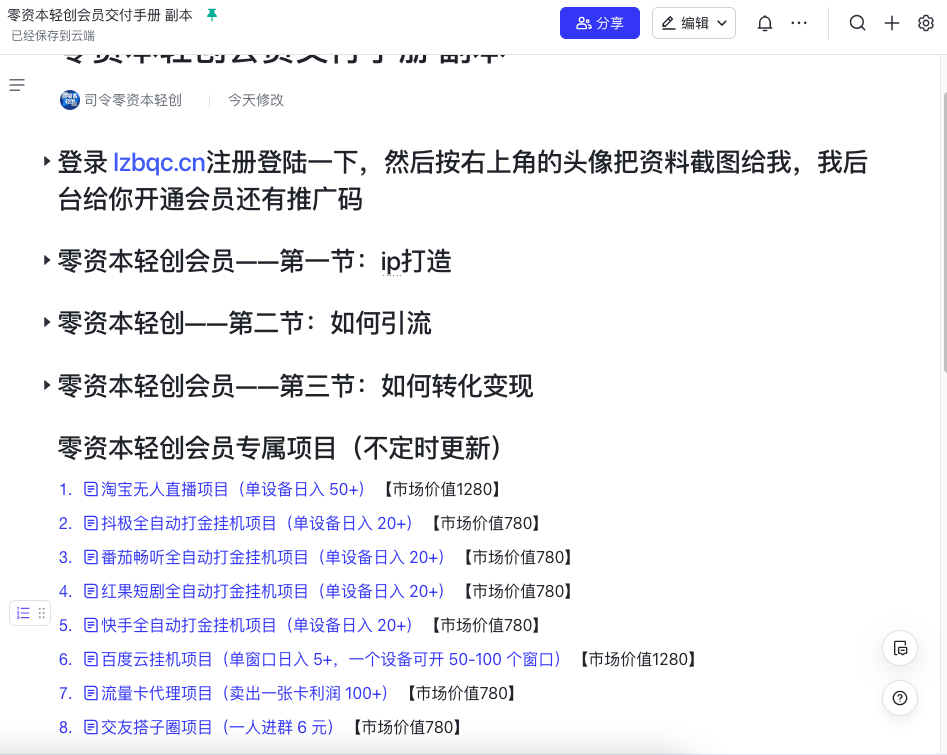
Task: Click the notification bell icon
Action: 764,22
